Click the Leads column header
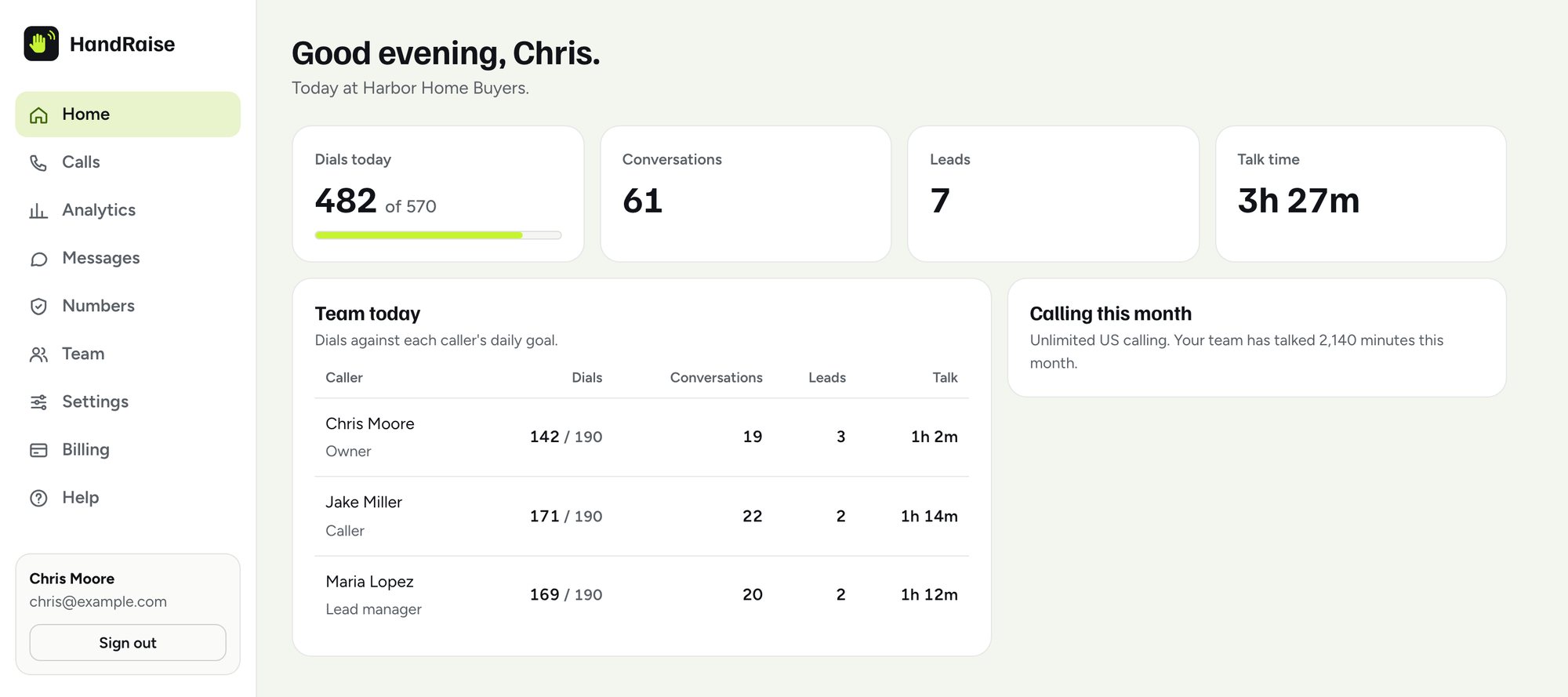 [x=827, y=378]
